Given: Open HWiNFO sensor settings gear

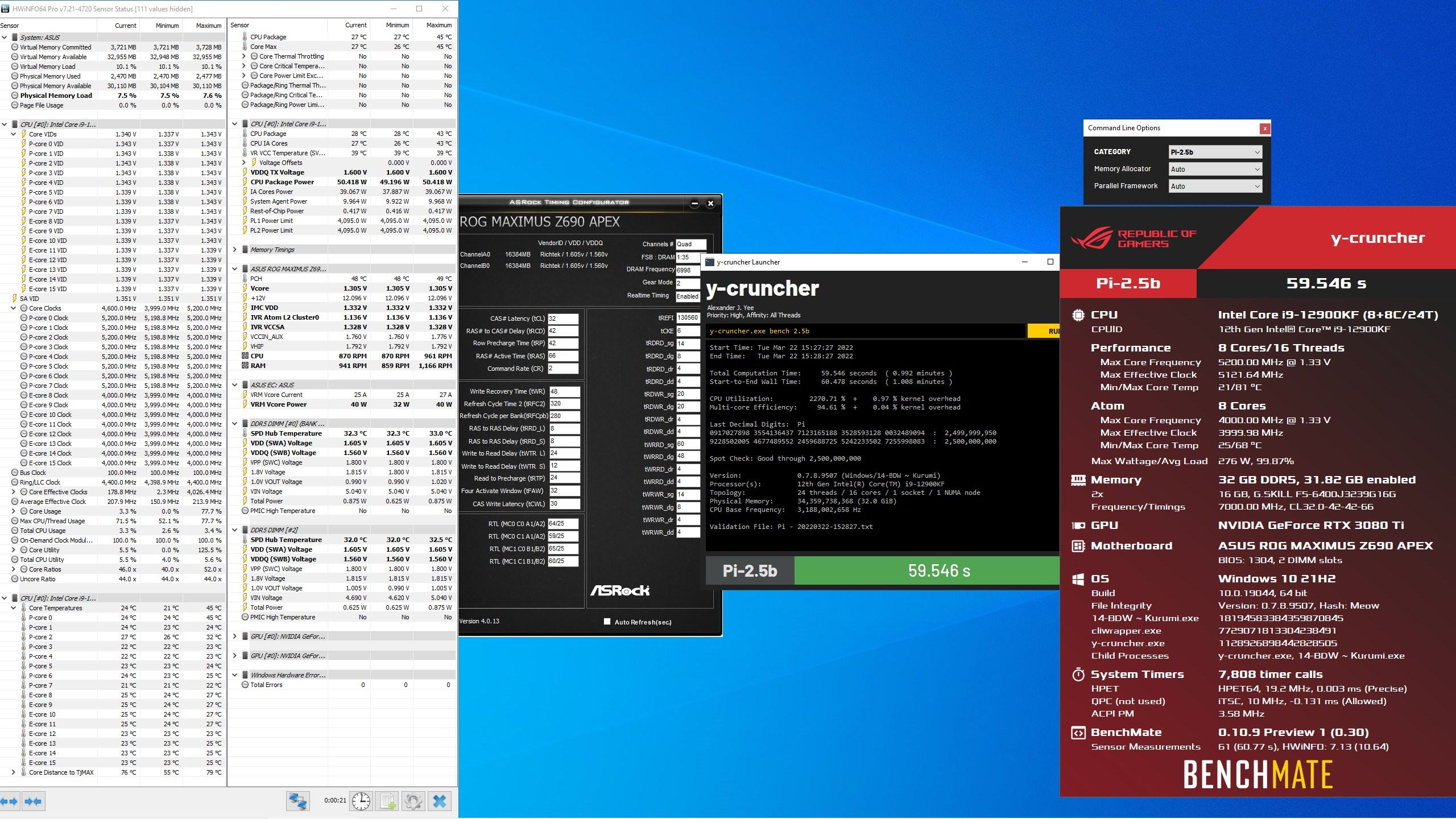Looking at the screenshot, I should (x=413, y=801).
